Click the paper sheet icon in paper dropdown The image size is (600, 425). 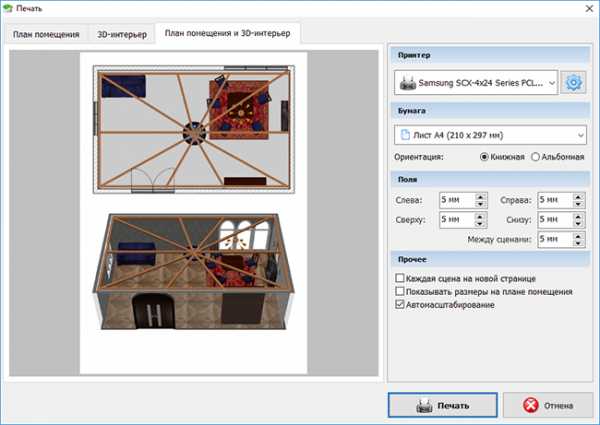405,134
